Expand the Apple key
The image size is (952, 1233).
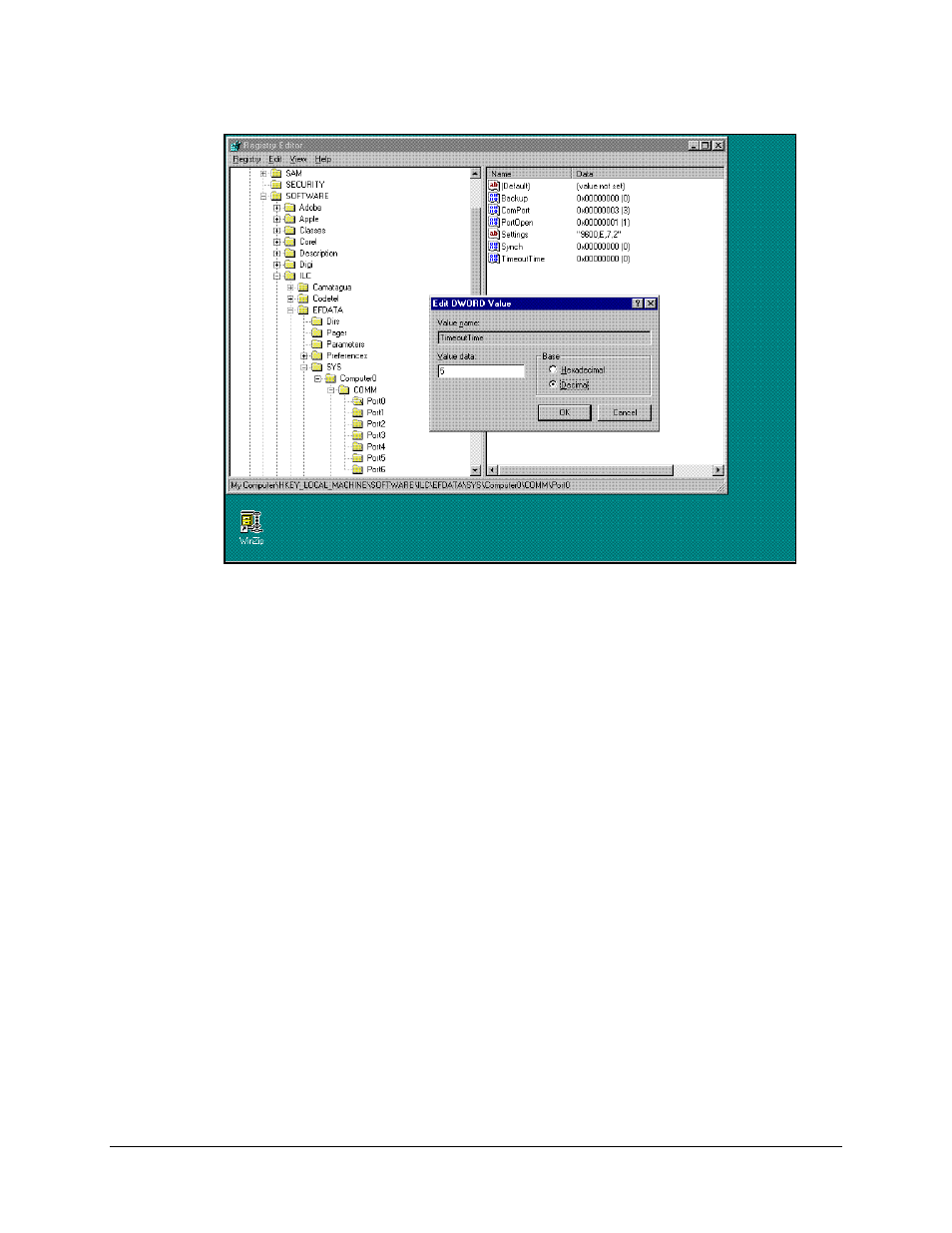coord(277,219)
